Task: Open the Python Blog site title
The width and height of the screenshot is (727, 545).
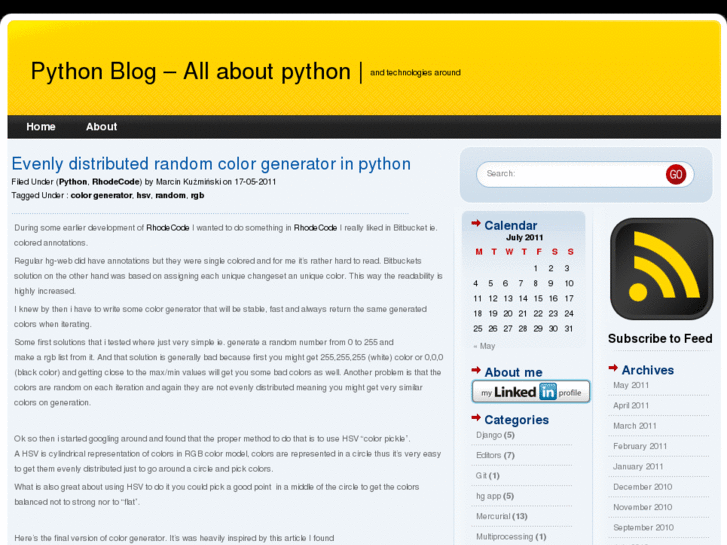Action: tap(190, 72)
